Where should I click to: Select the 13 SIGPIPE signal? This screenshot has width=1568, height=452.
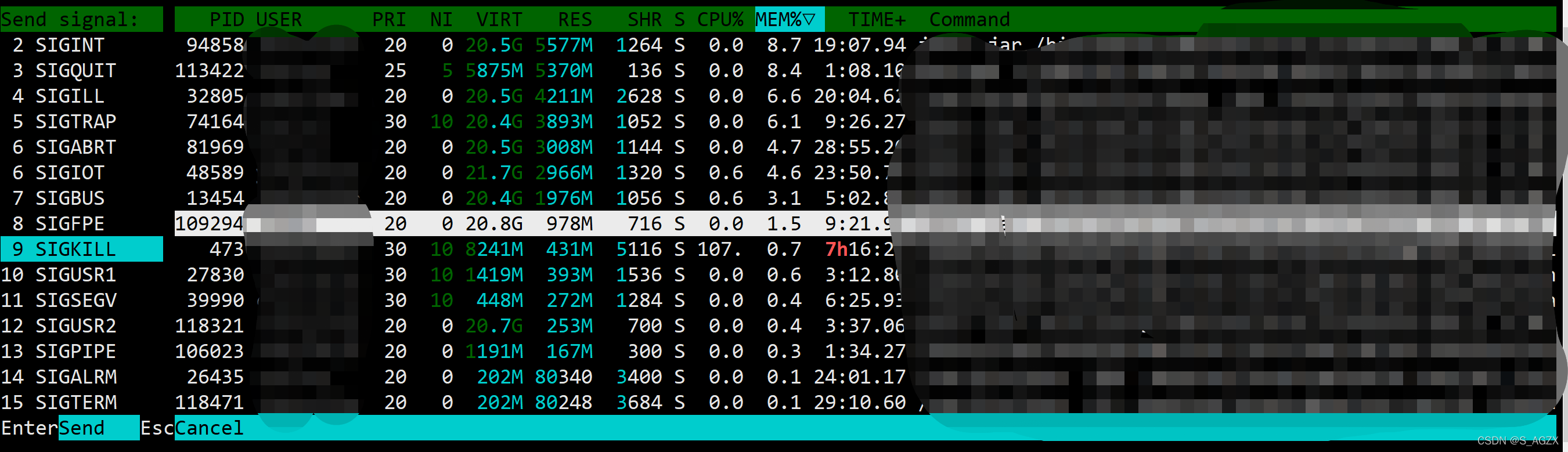pos(82,352)
